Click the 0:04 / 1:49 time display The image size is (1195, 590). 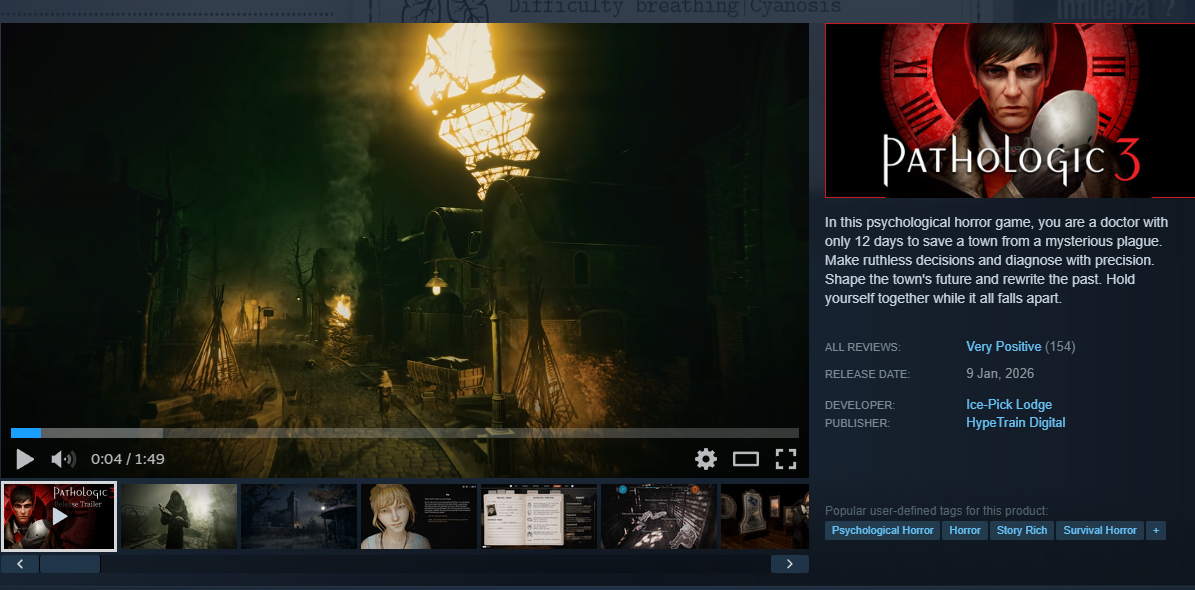(x=127, y=459)
